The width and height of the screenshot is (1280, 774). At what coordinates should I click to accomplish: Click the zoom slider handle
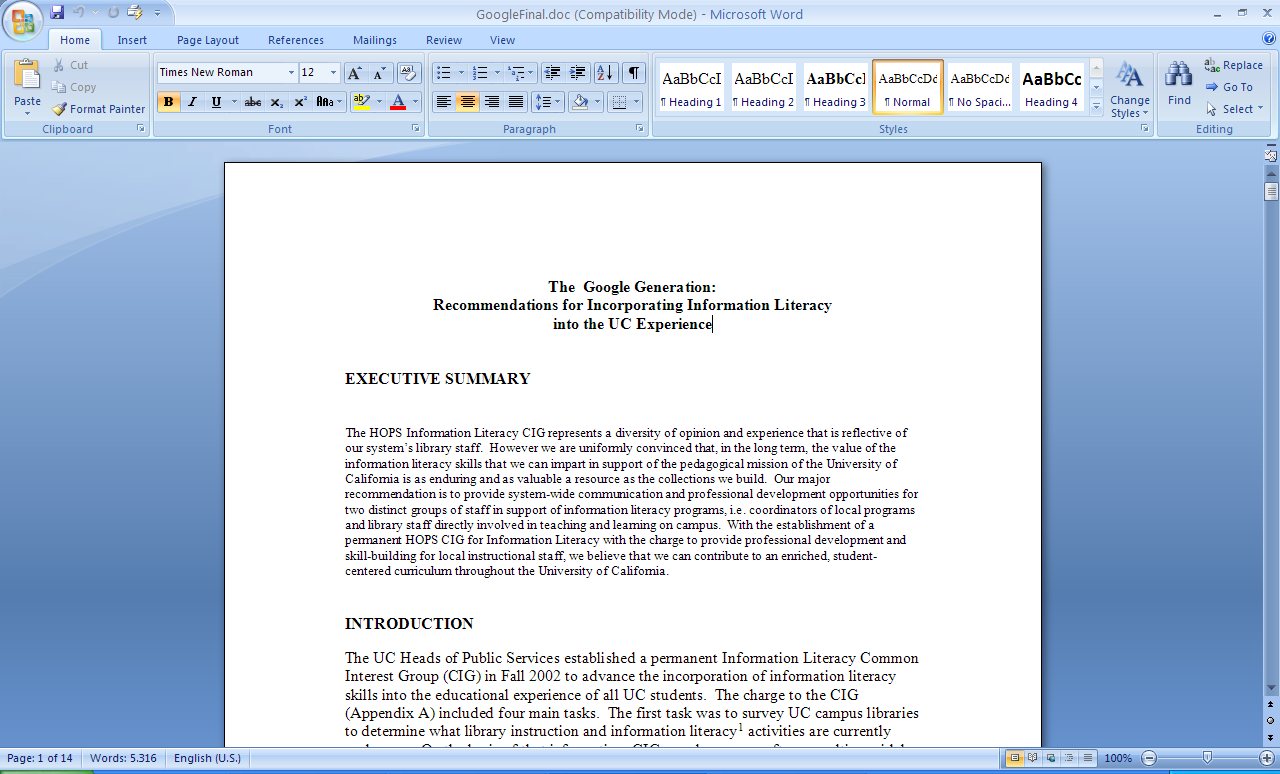point(1207,758)
